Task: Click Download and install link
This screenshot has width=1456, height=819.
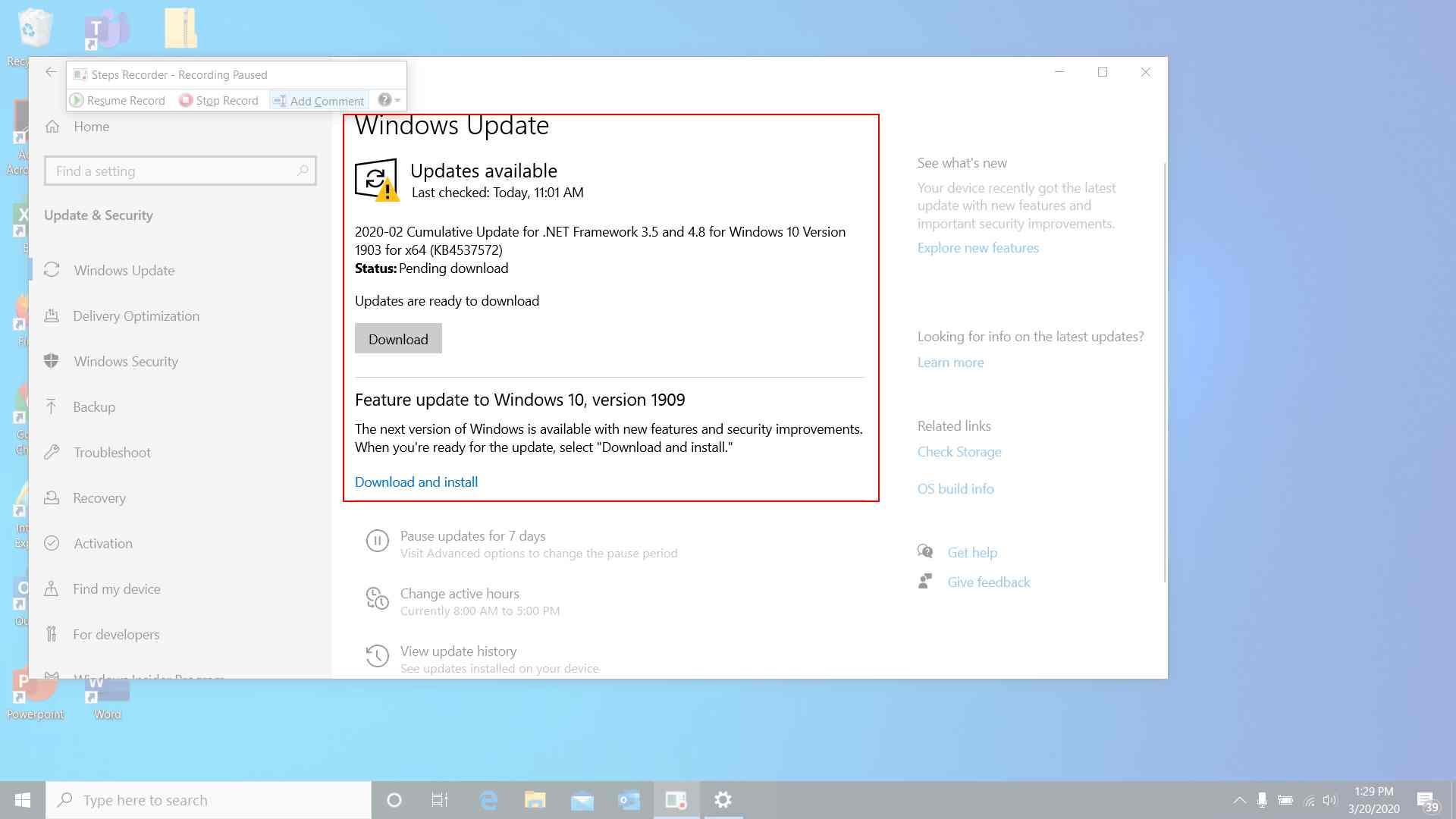Action: 416,482
